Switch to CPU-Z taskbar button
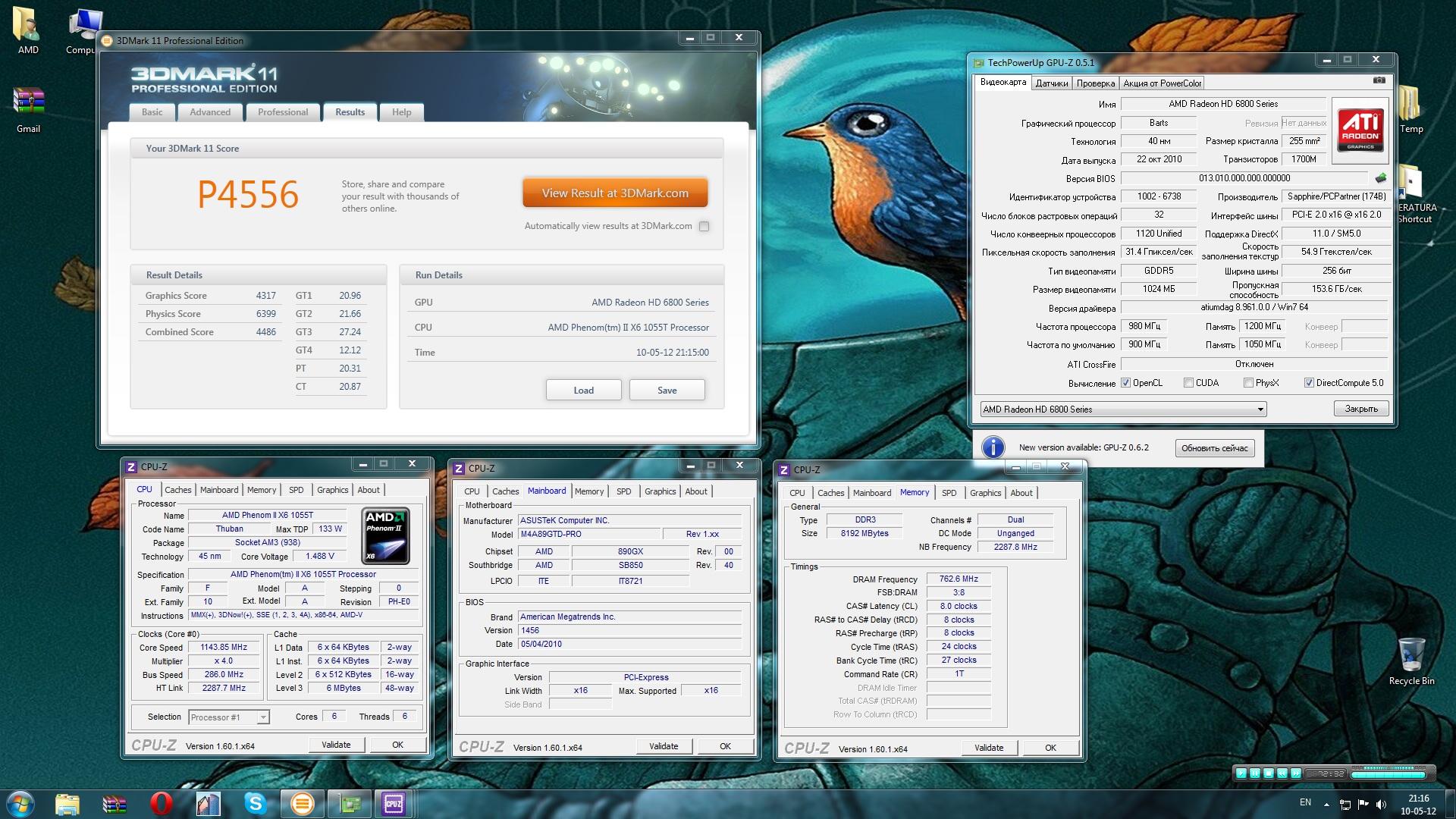The height and width of the screenshot is (819, 1456). coord(394,803)
